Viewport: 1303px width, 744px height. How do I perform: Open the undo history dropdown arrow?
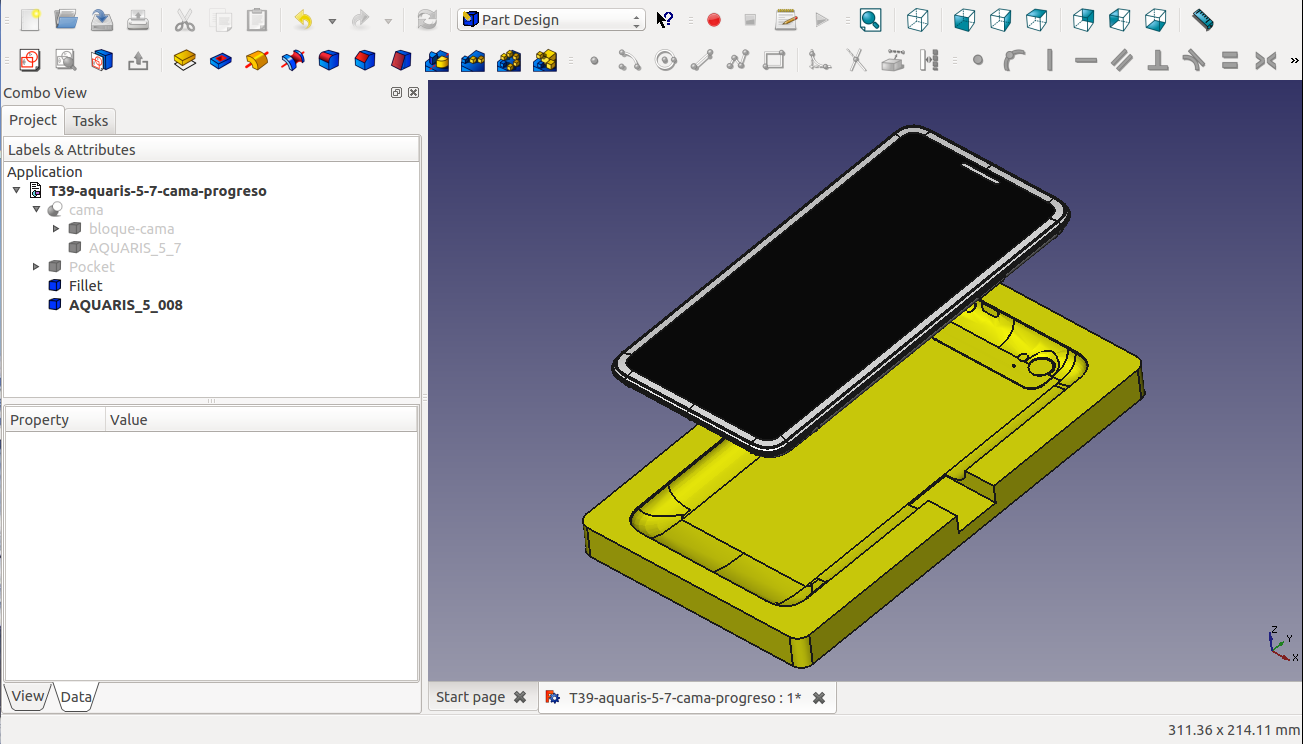[332, 20]
